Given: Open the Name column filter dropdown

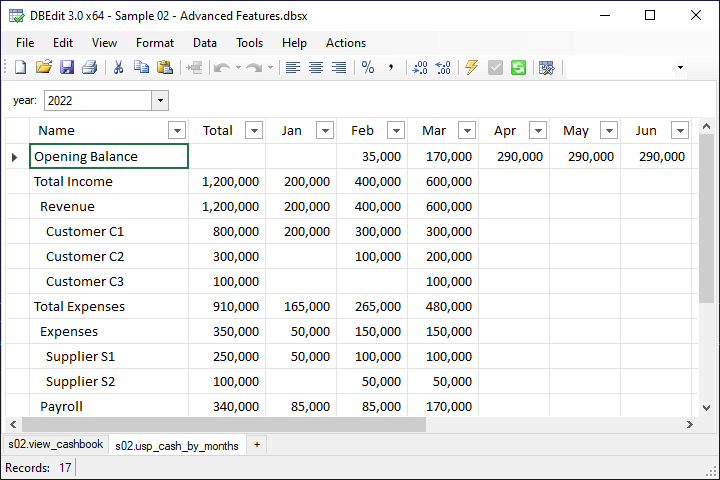Looking at the screenshot, I should [x=177, y=130].
